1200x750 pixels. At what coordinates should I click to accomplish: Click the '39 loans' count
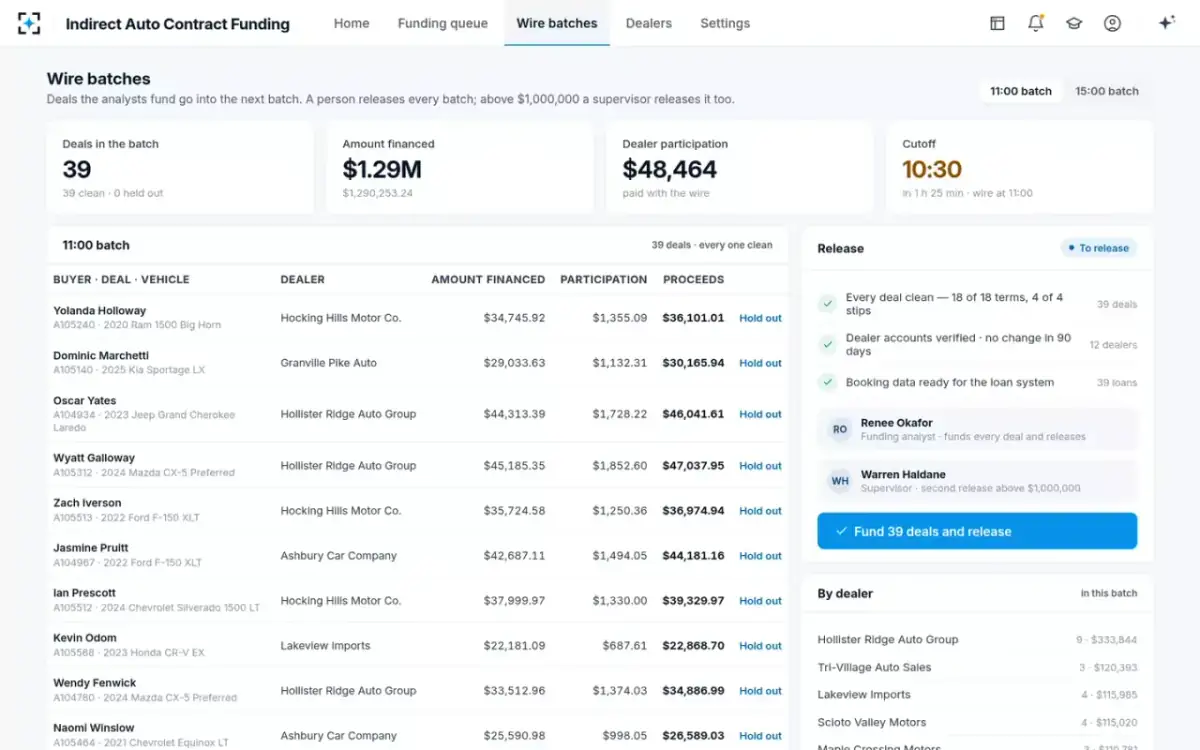[1117, 383]
